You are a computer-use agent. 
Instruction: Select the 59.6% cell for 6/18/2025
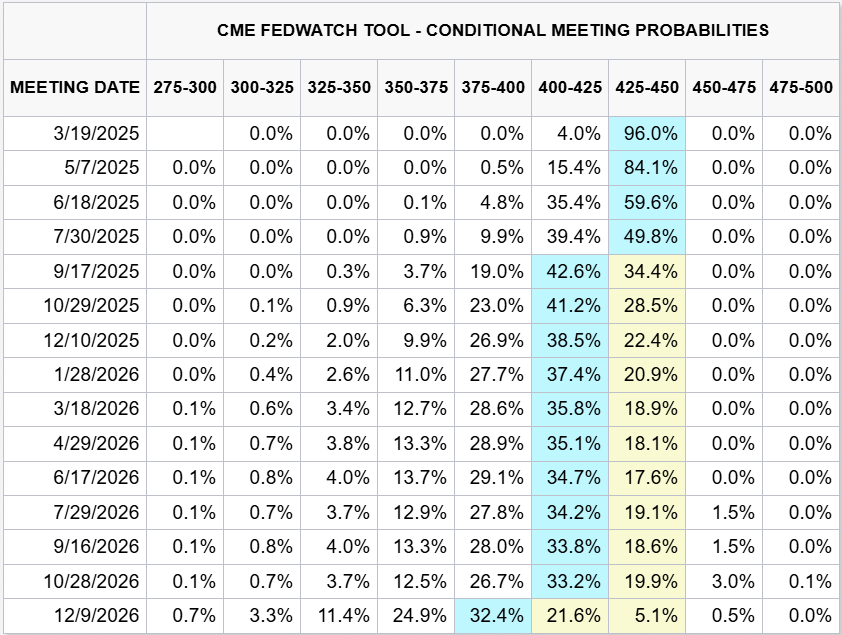[647, 202]
